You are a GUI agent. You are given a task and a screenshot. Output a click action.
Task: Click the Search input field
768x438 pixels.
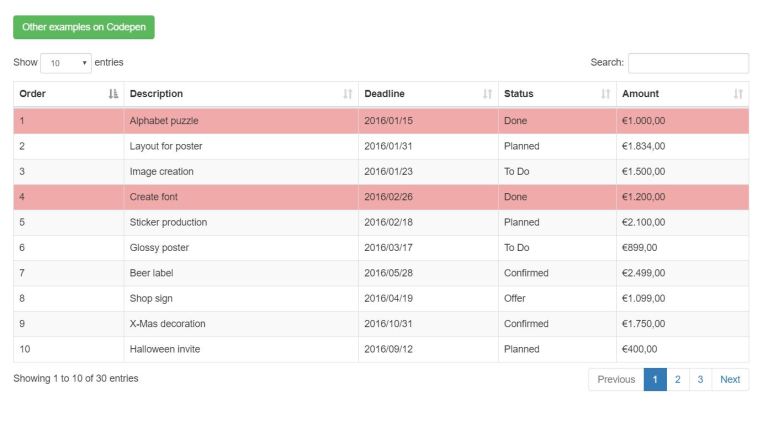(x=688, y=63)
